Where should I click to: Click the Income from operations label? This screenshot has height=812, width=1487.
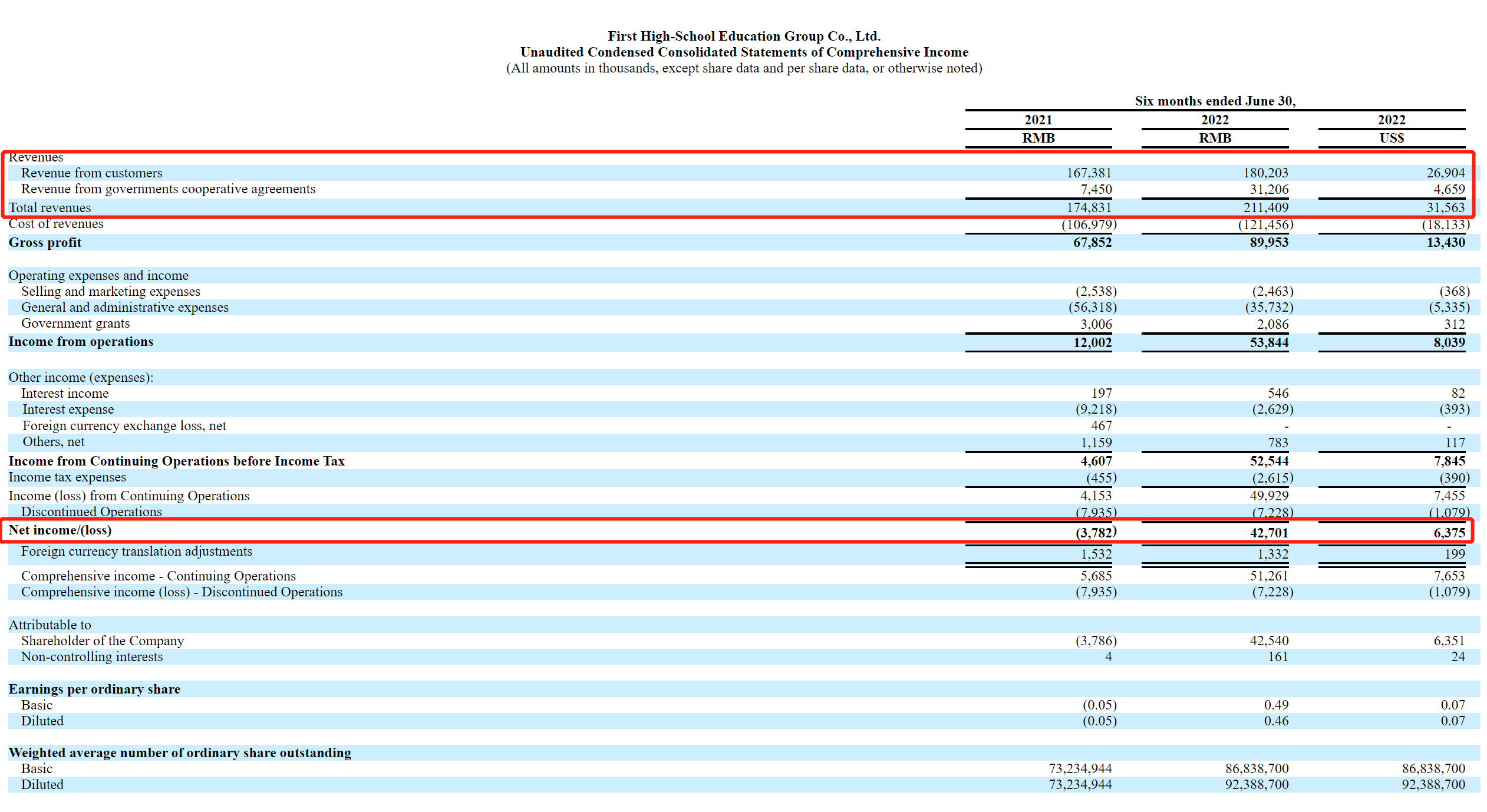81,342
